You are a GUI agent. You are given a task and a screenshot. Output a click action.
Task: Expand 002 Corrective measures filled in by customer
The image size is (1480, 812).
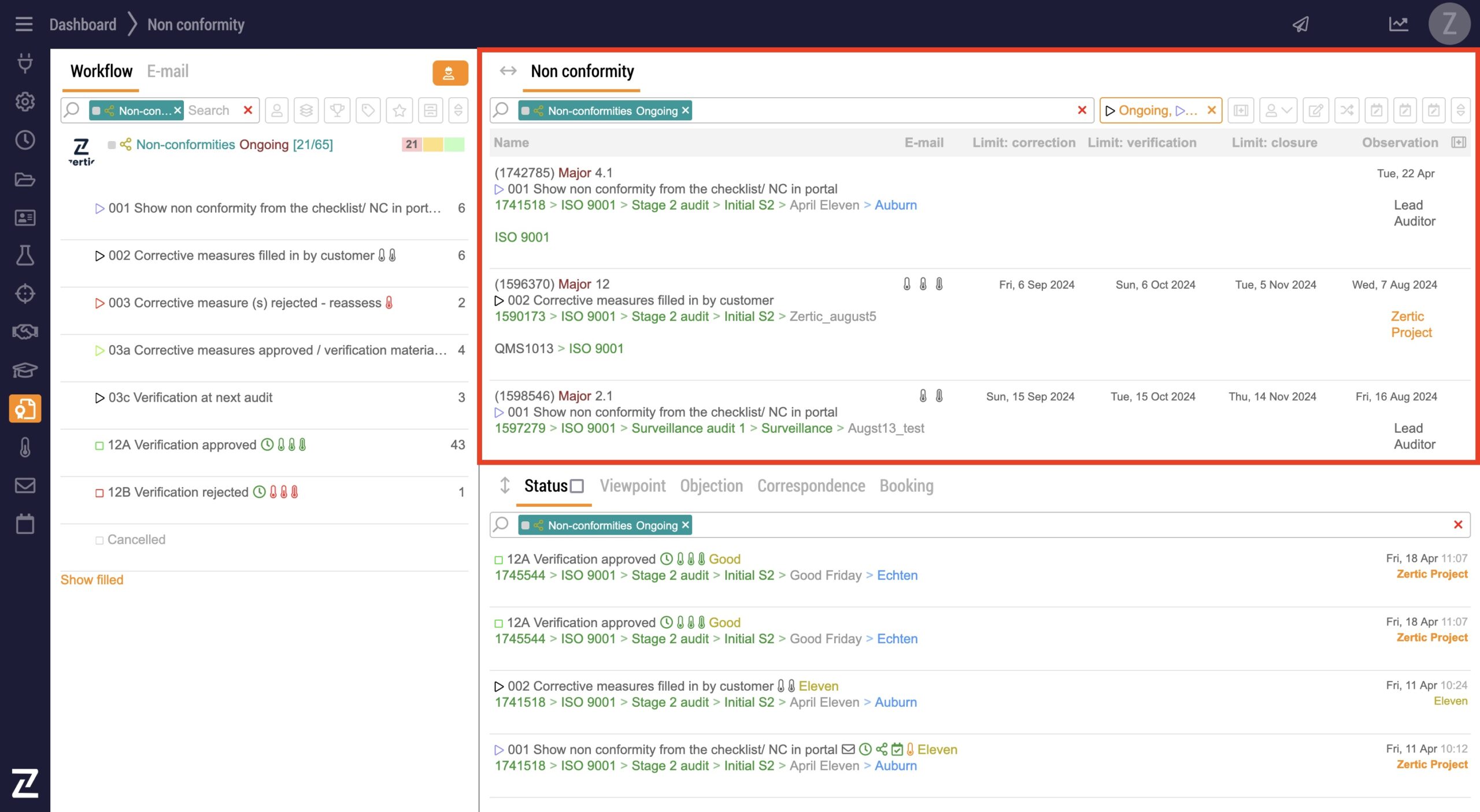coord(99,255)
